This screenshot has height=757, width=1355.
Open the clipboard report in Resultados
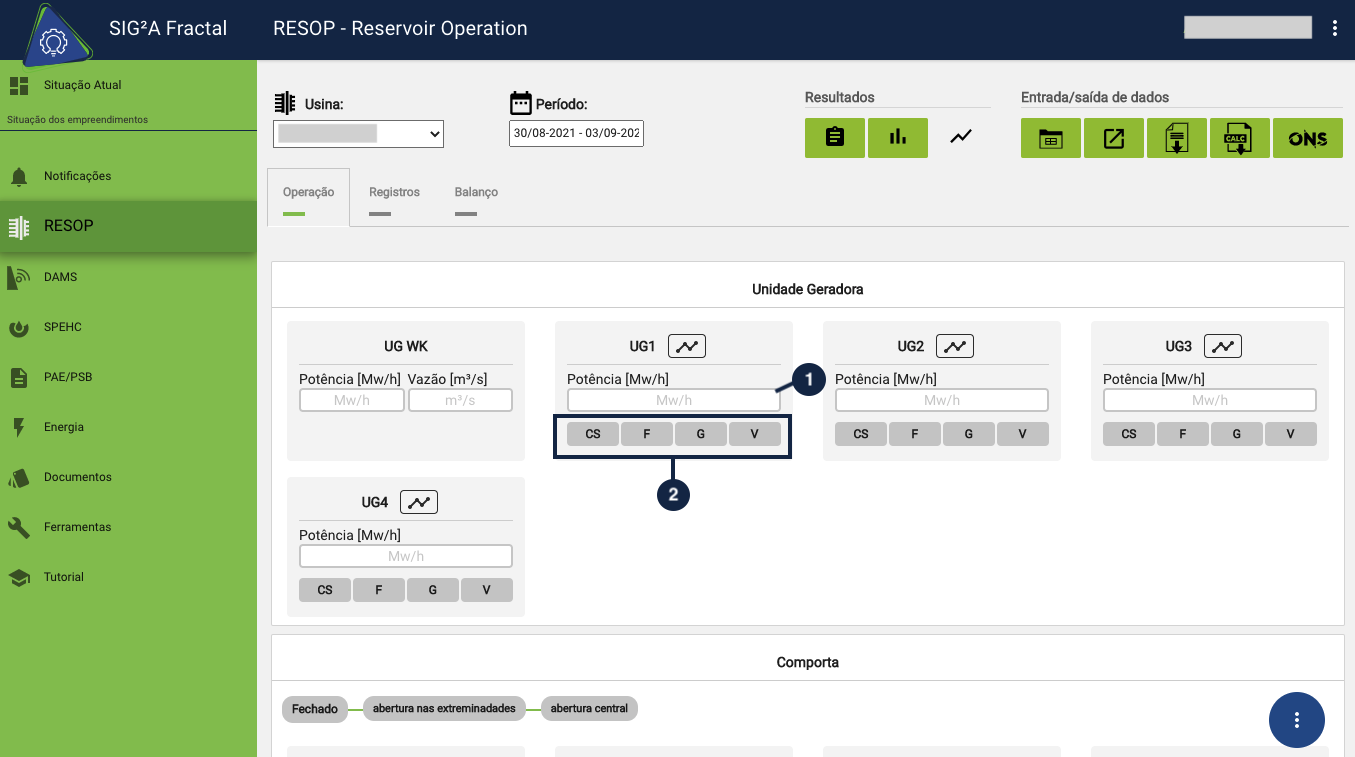(x=834, y=138)
